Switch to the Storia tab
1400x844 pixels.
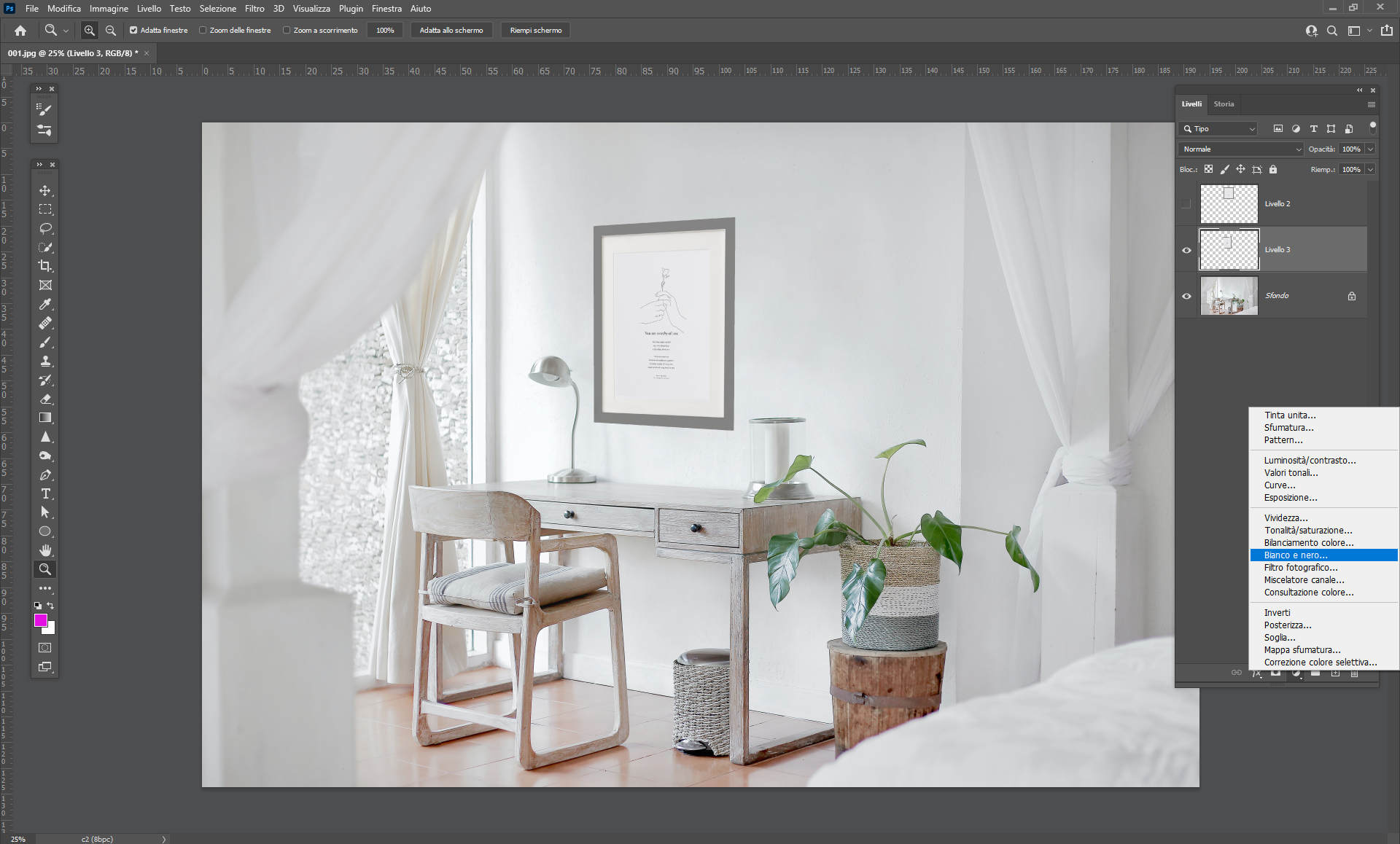coord(1224,104)
